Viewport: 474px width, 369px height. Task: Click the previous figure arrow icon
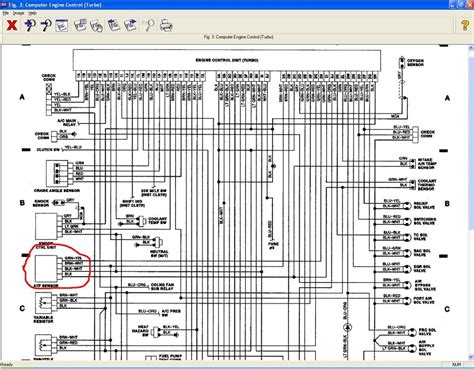114,25
